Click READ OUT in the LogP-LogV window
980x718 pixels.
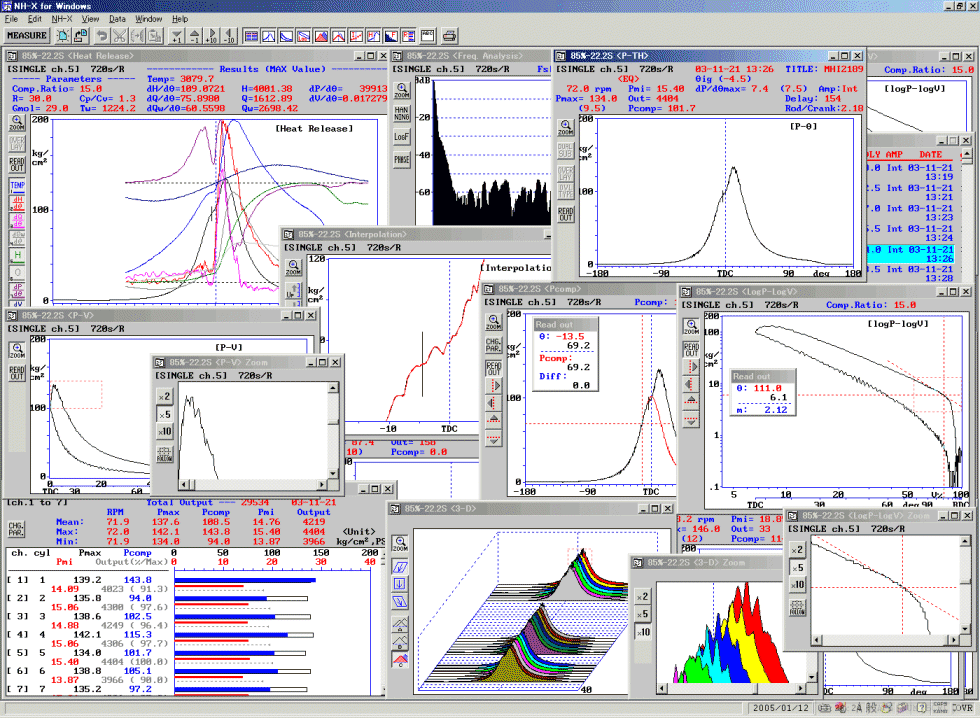691,349
